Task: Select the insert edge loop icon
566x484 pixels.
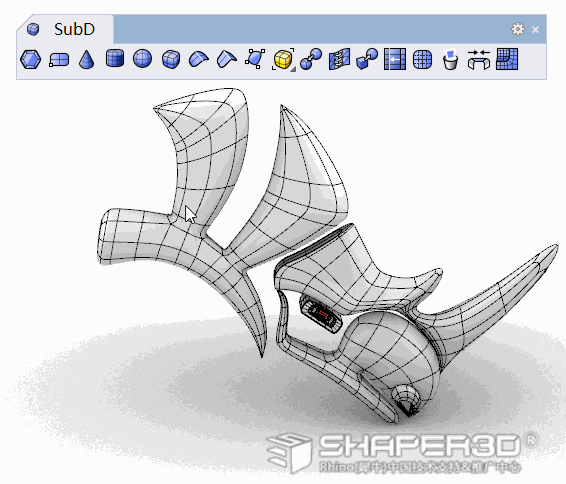Action: click(x=395, y=59)
